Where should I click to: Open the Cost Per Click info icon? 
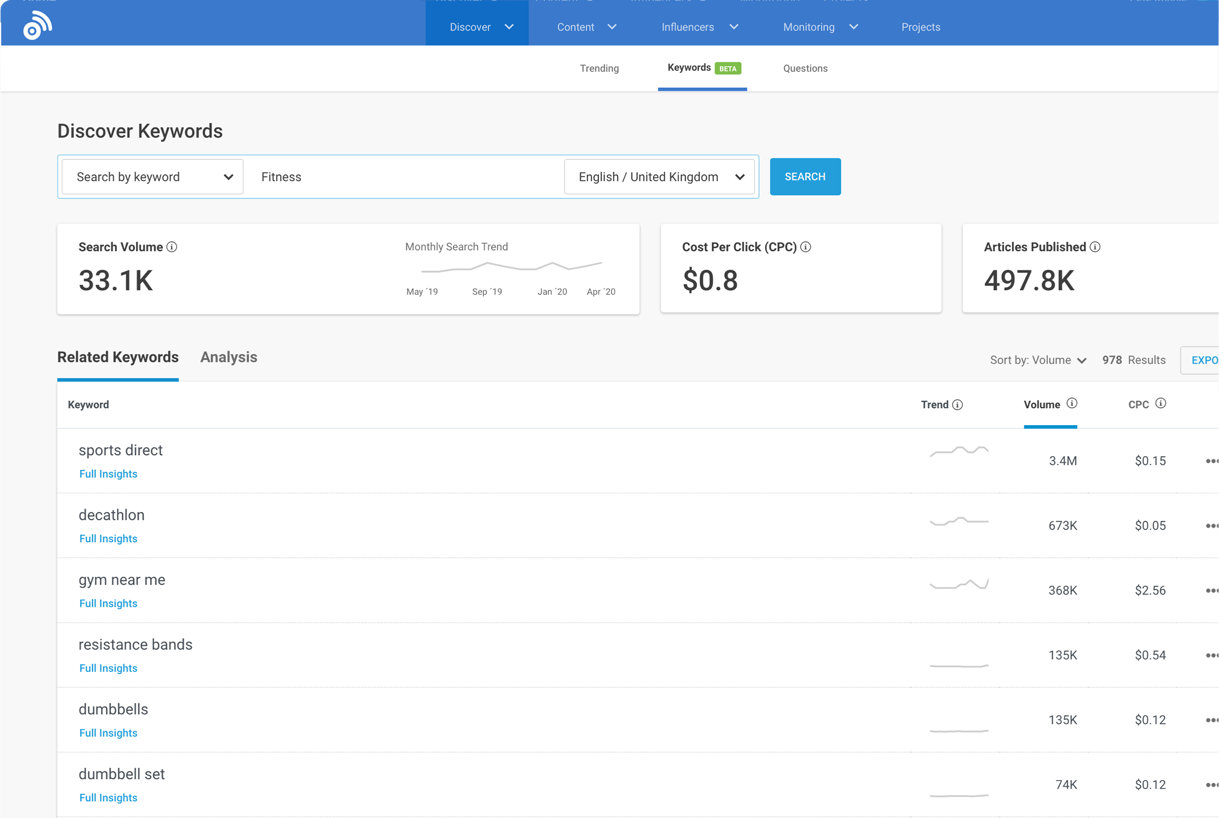click(x=806, y=246)
